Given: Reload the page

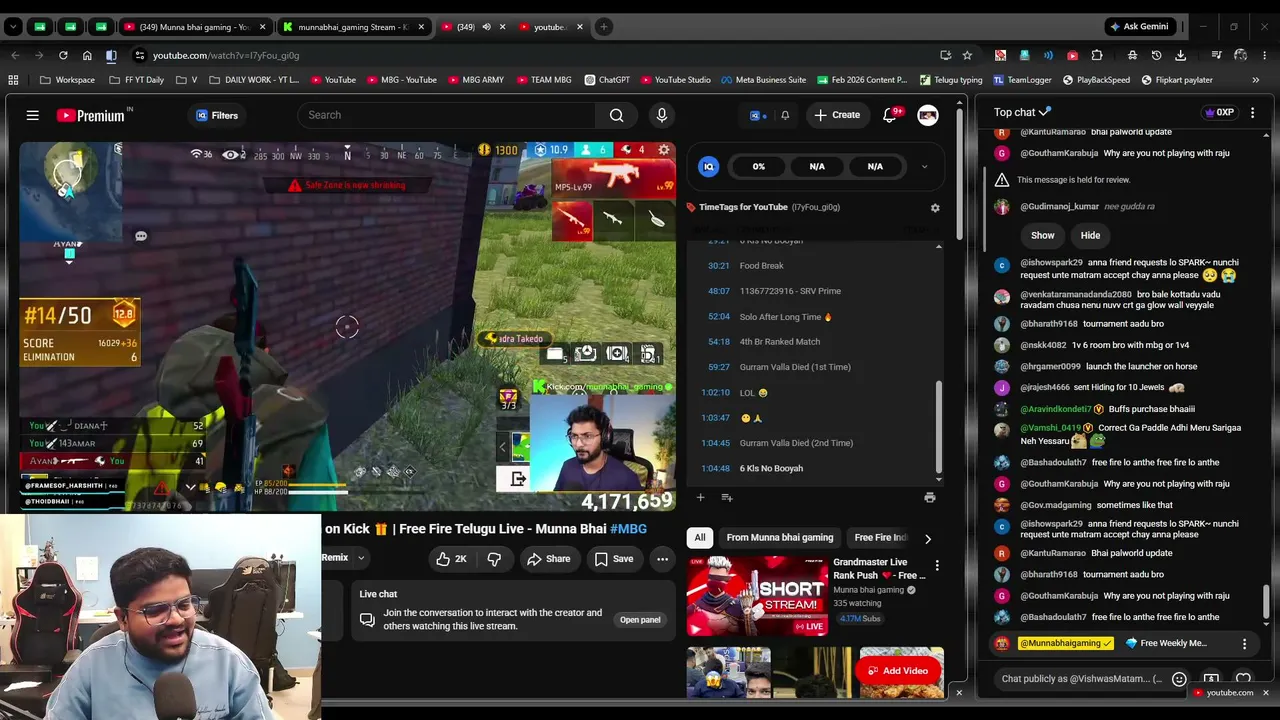Looking at the screenshot, I should pyautogui.click(x=63, y=55).
